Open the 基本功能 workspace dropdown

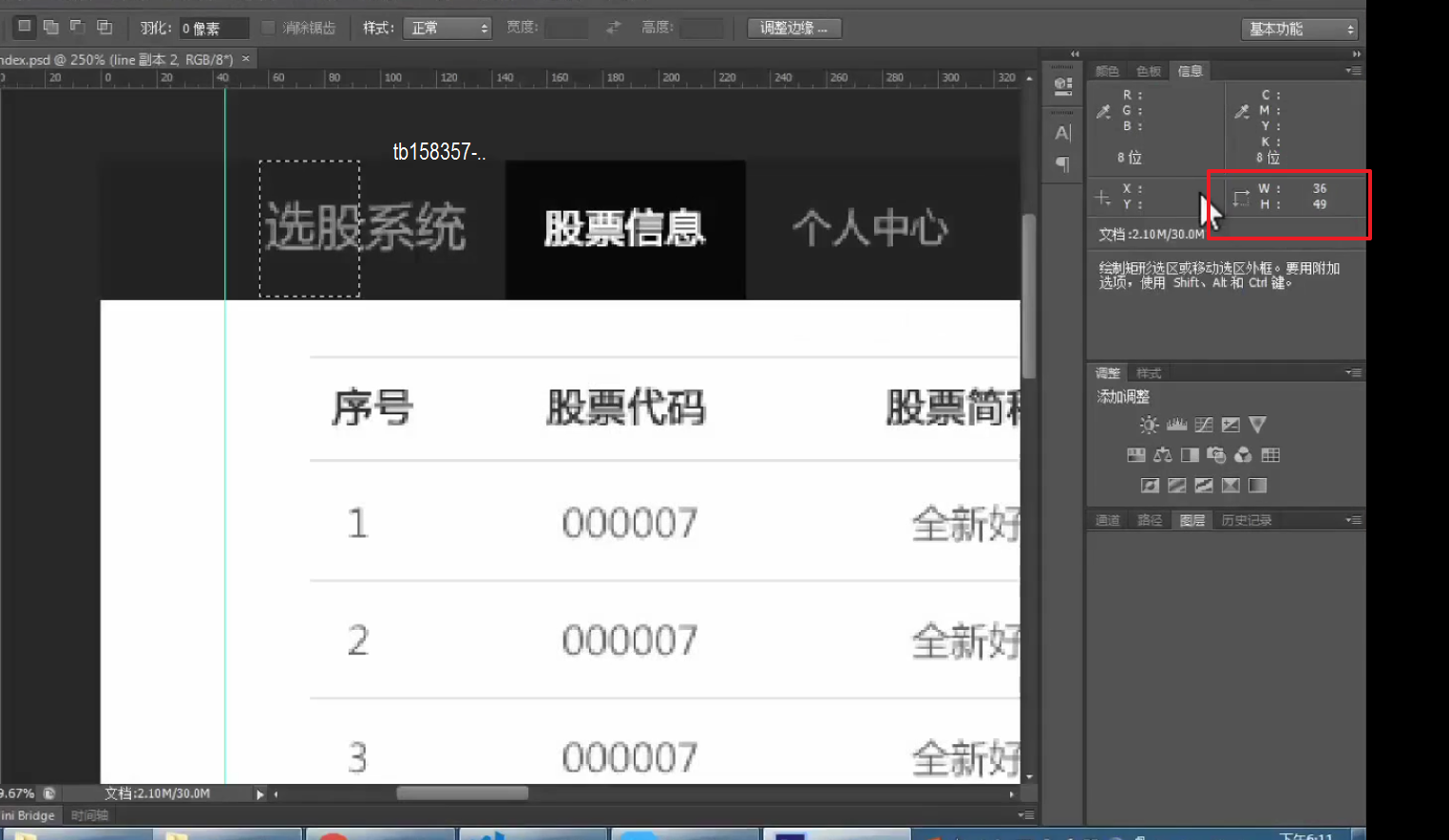click(1300, 29)
